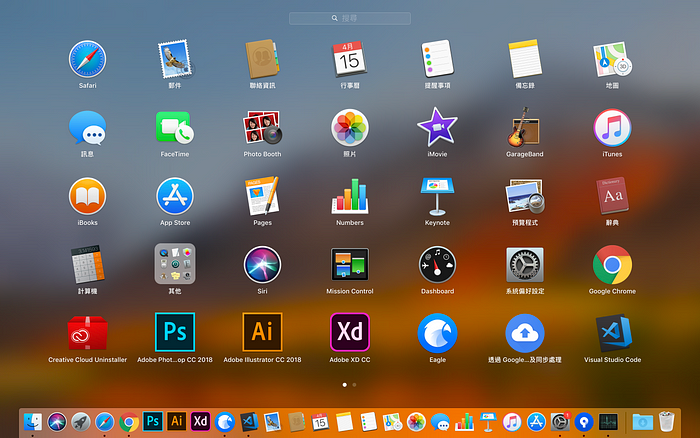Click the Launchpad rocket icon in the Dock
This screenshot has height=438, width=700.
tap(81, 422)
